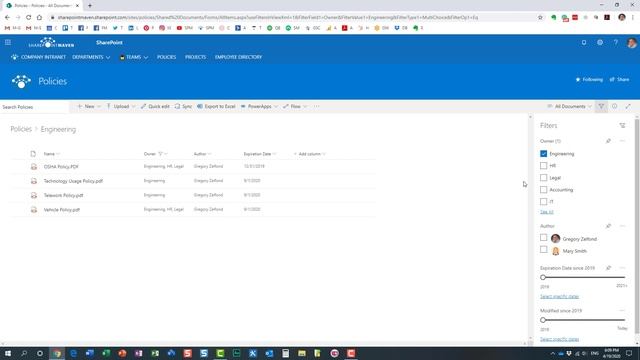Expand content with the full-screen arrow icon

coord(628,107)
